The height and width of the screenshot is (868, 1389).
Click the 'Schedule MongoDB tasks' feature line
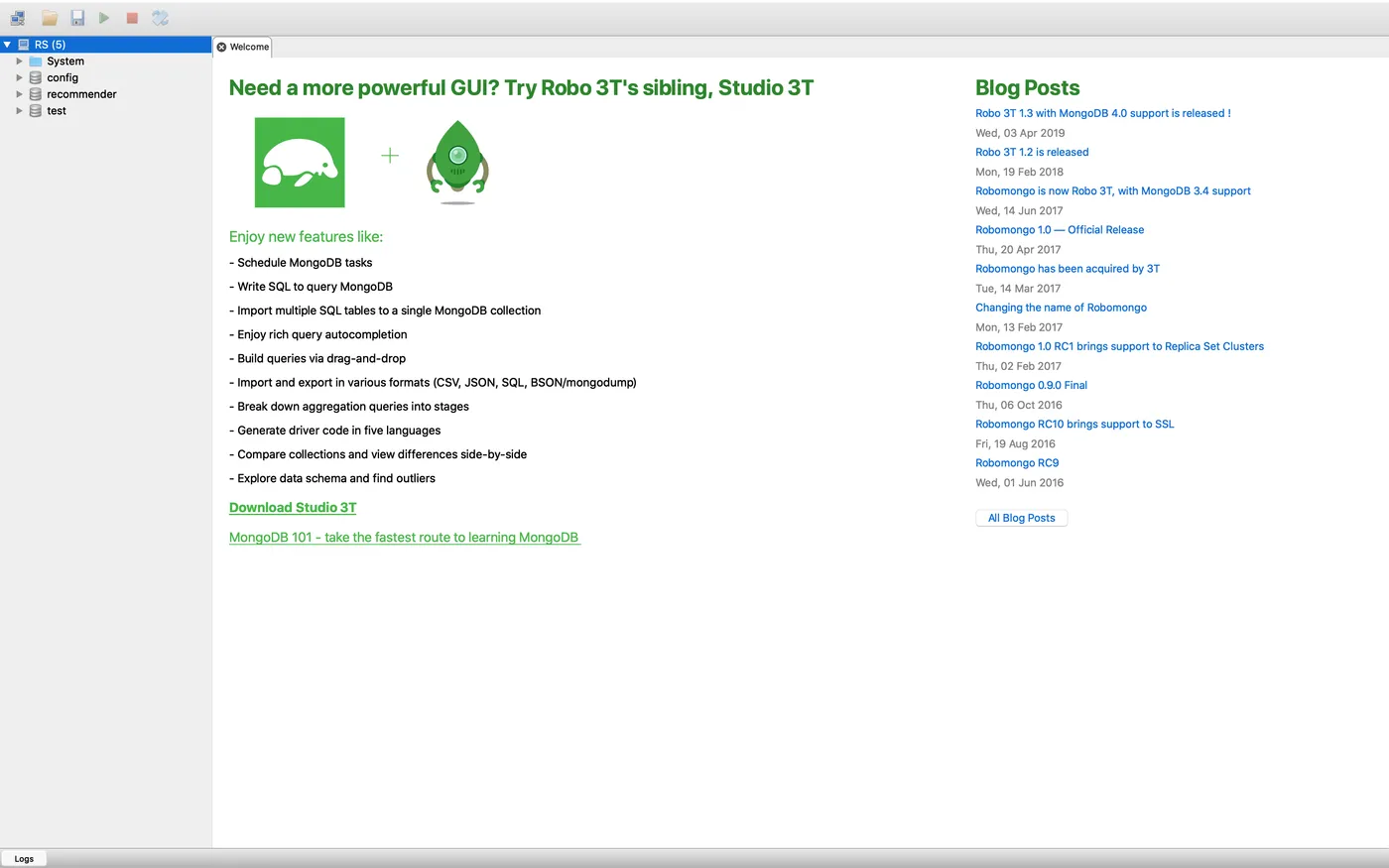301,263
